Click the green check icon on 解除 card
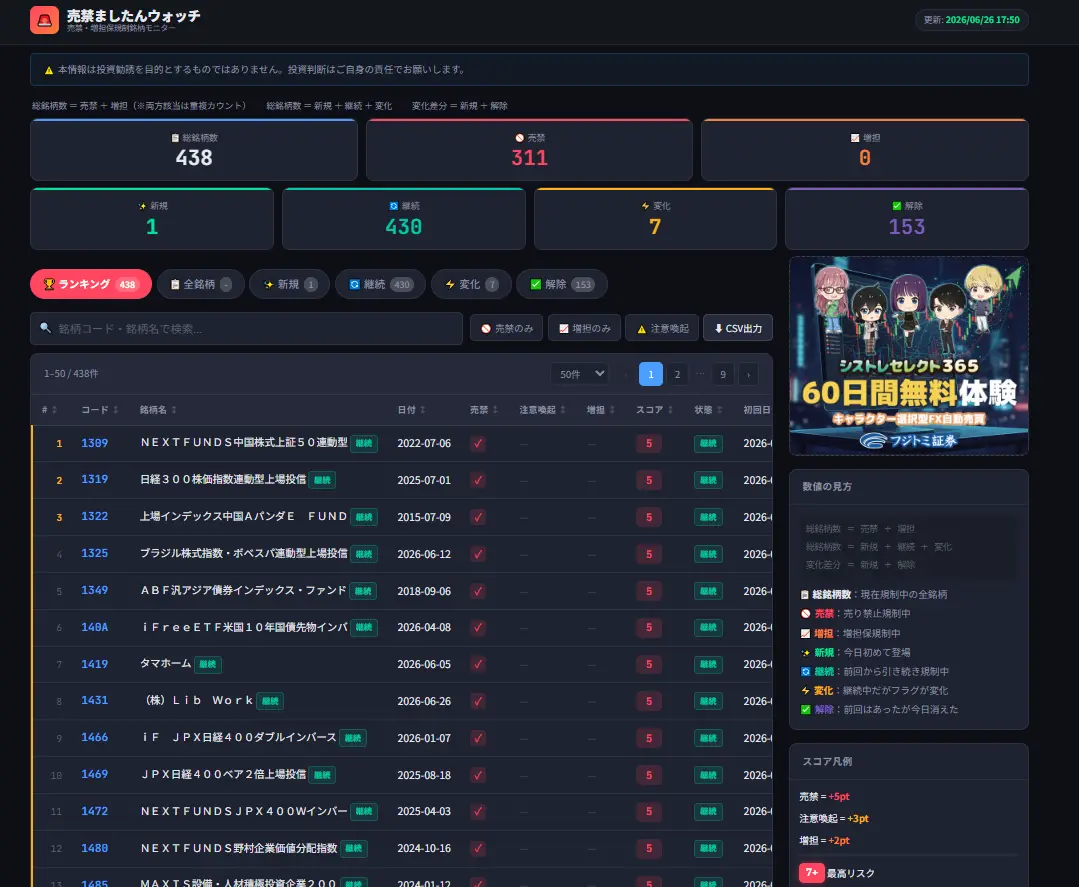The width and height of the screenshot is (1079, 887). [x=897, y=206]
